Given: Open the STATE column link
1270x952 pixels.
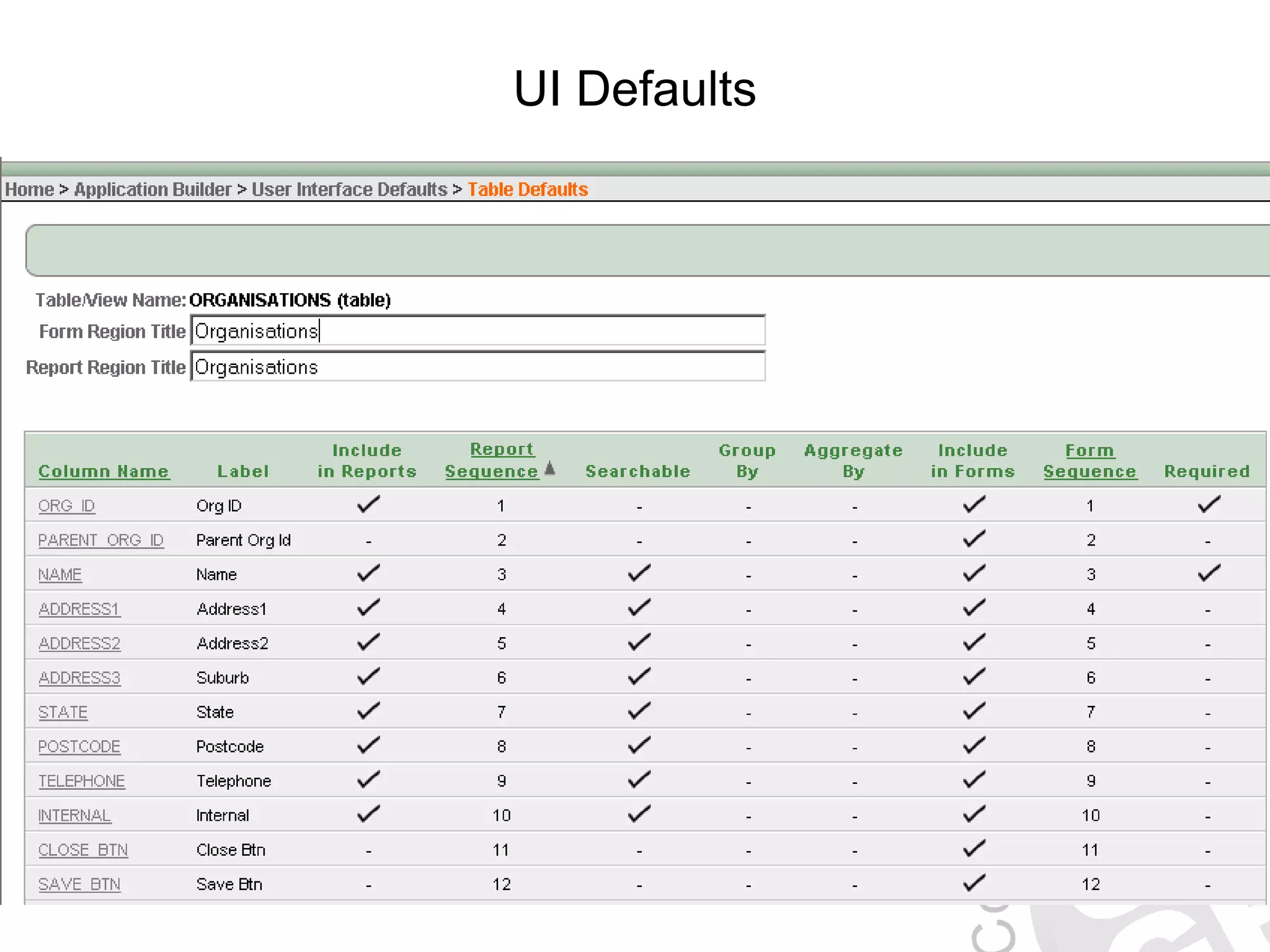Looking at the screenshot, I should pyautogui.click(x=63, y=713).
